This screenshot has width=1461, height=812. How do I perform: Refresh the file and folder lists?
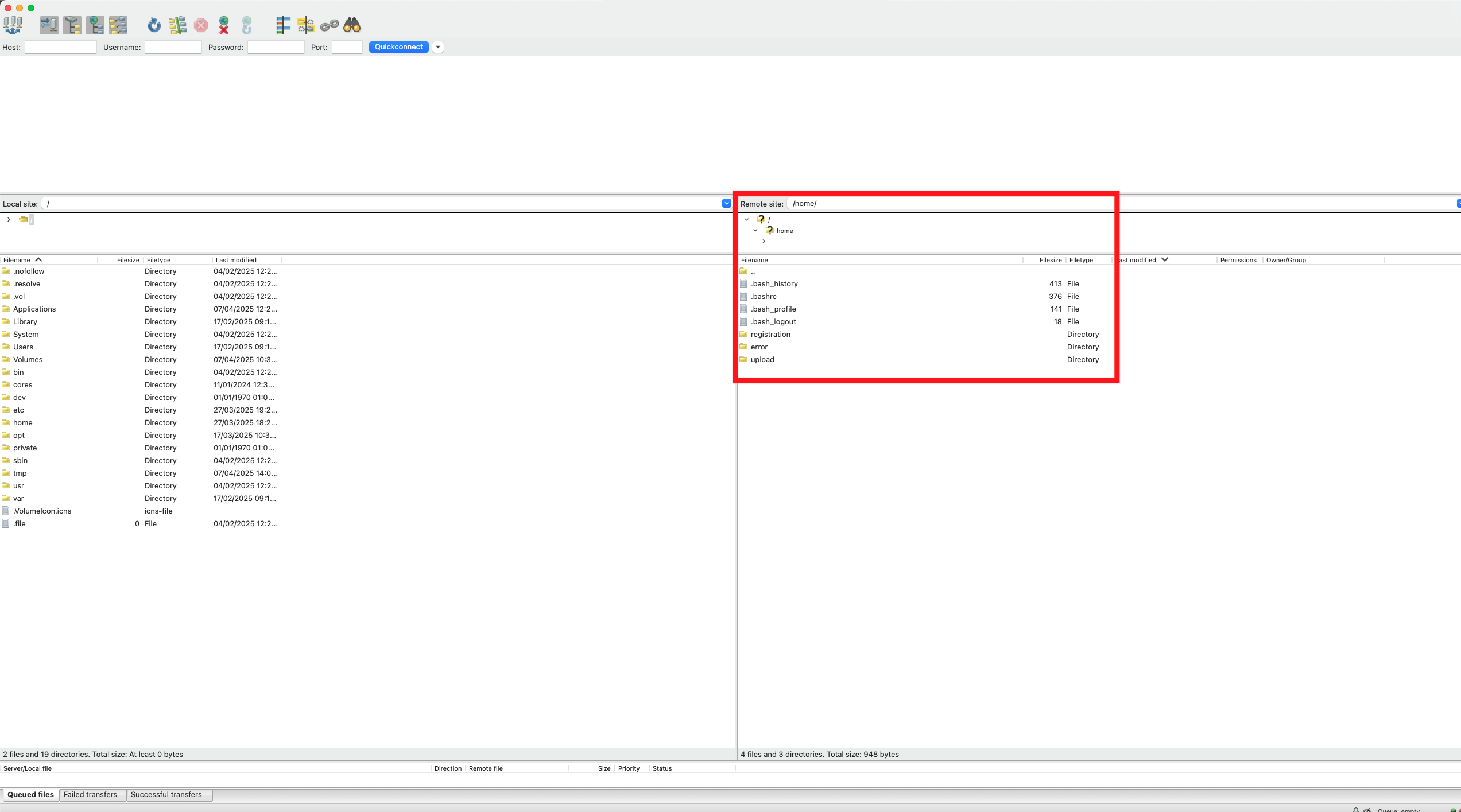154,25
